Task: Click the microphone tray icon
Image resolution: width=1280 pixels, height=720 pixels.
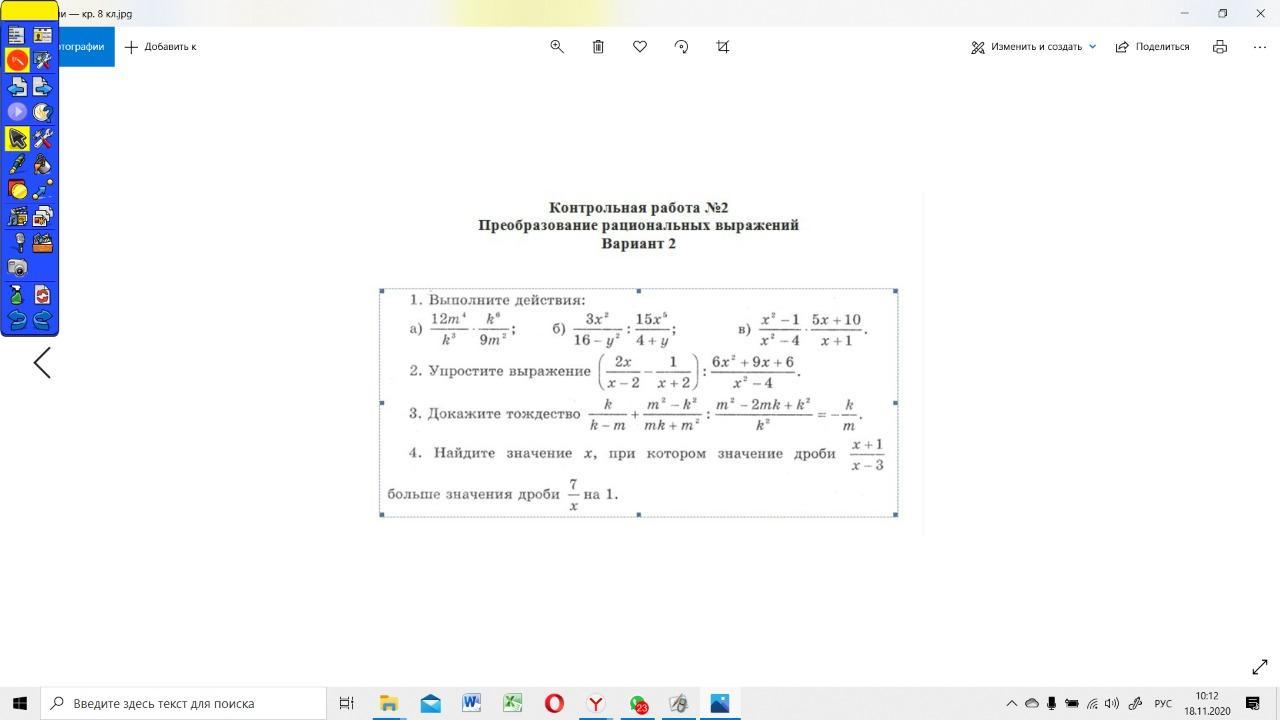Action: 1051,703
